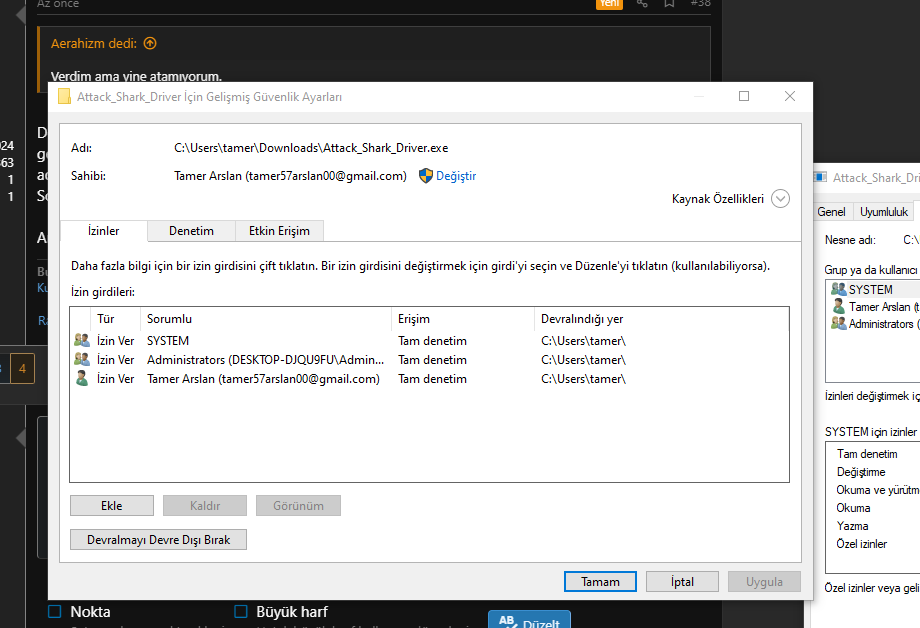Go to forum page 4
The width and height of the screenshot is (920, 628).
pos(22,369)
